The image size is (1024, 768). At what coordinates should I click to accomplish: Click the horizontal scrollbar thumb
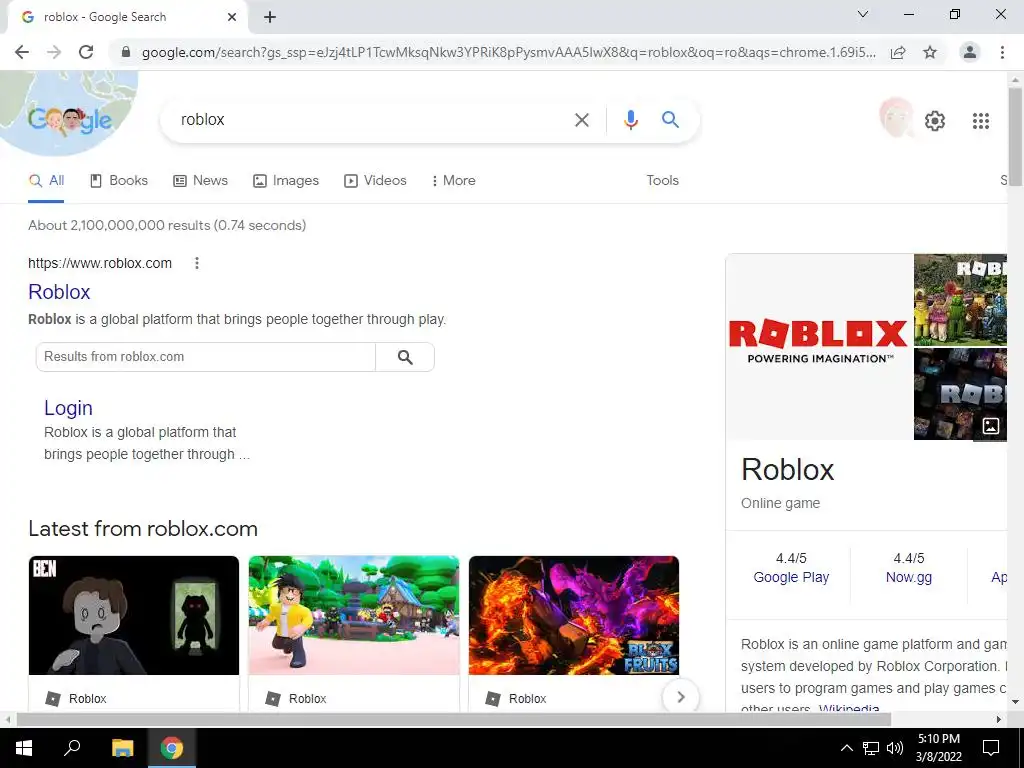(454, 720)
